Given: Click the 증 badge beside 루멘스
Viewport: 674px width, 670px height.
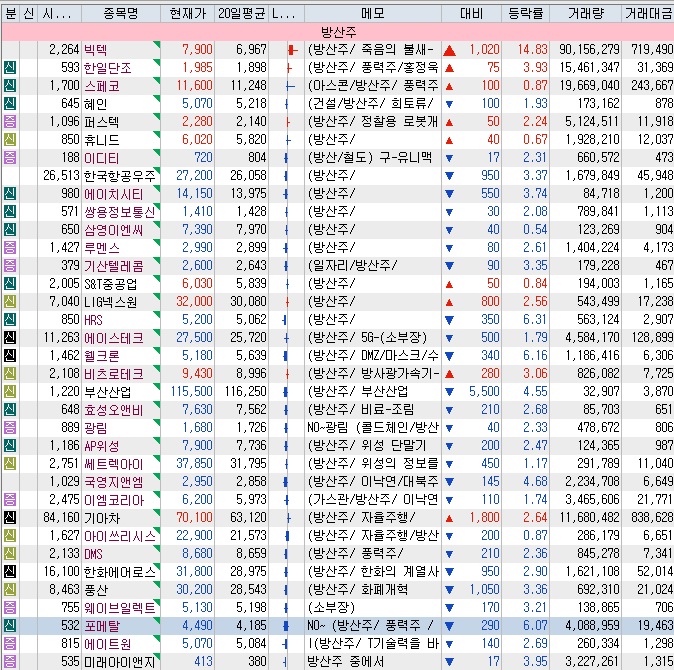Looking at the screenshot, I should point(10,248).
